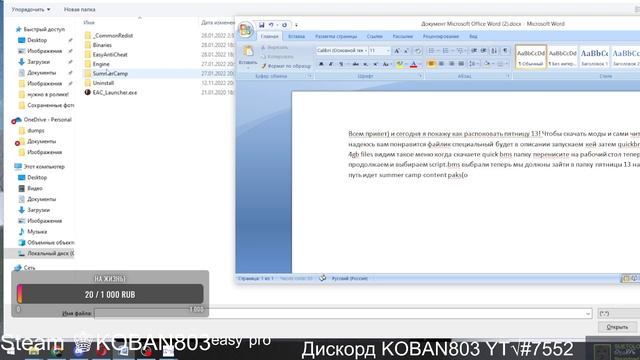Decrease font size with Shrink Font icon

pos(406,51)
